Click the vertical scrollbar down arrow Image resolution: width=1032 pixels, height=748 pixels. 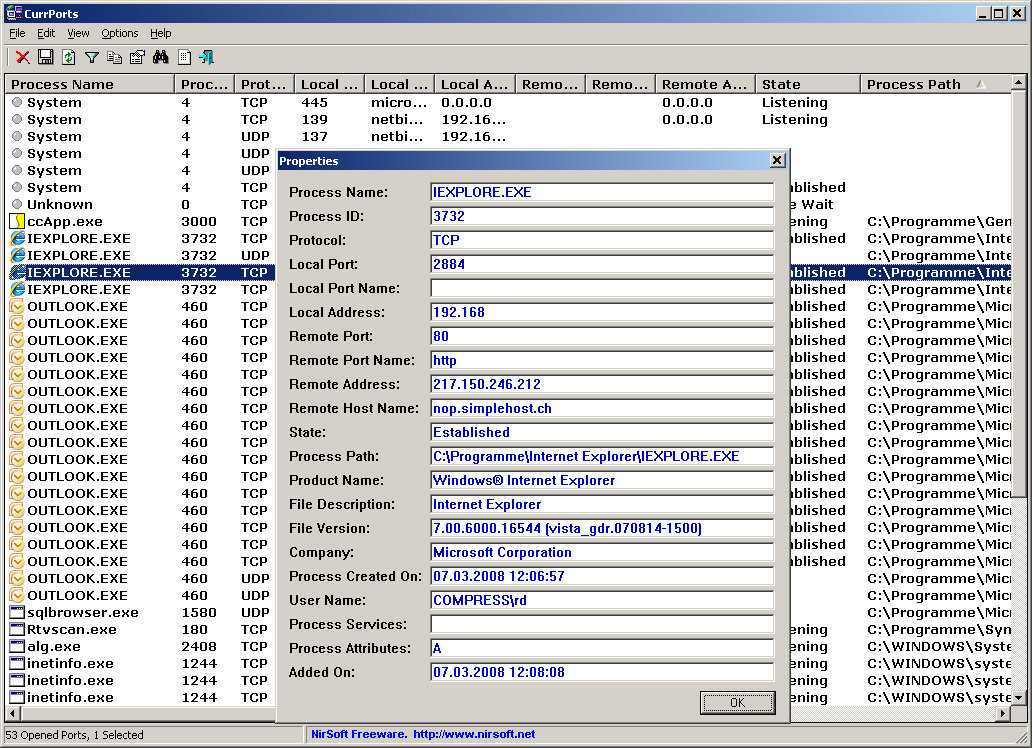coord(1018,697)
